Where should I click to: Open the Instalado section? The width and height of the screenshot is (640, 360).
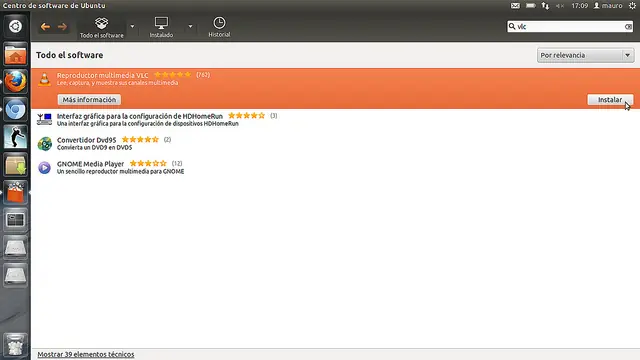161,27
